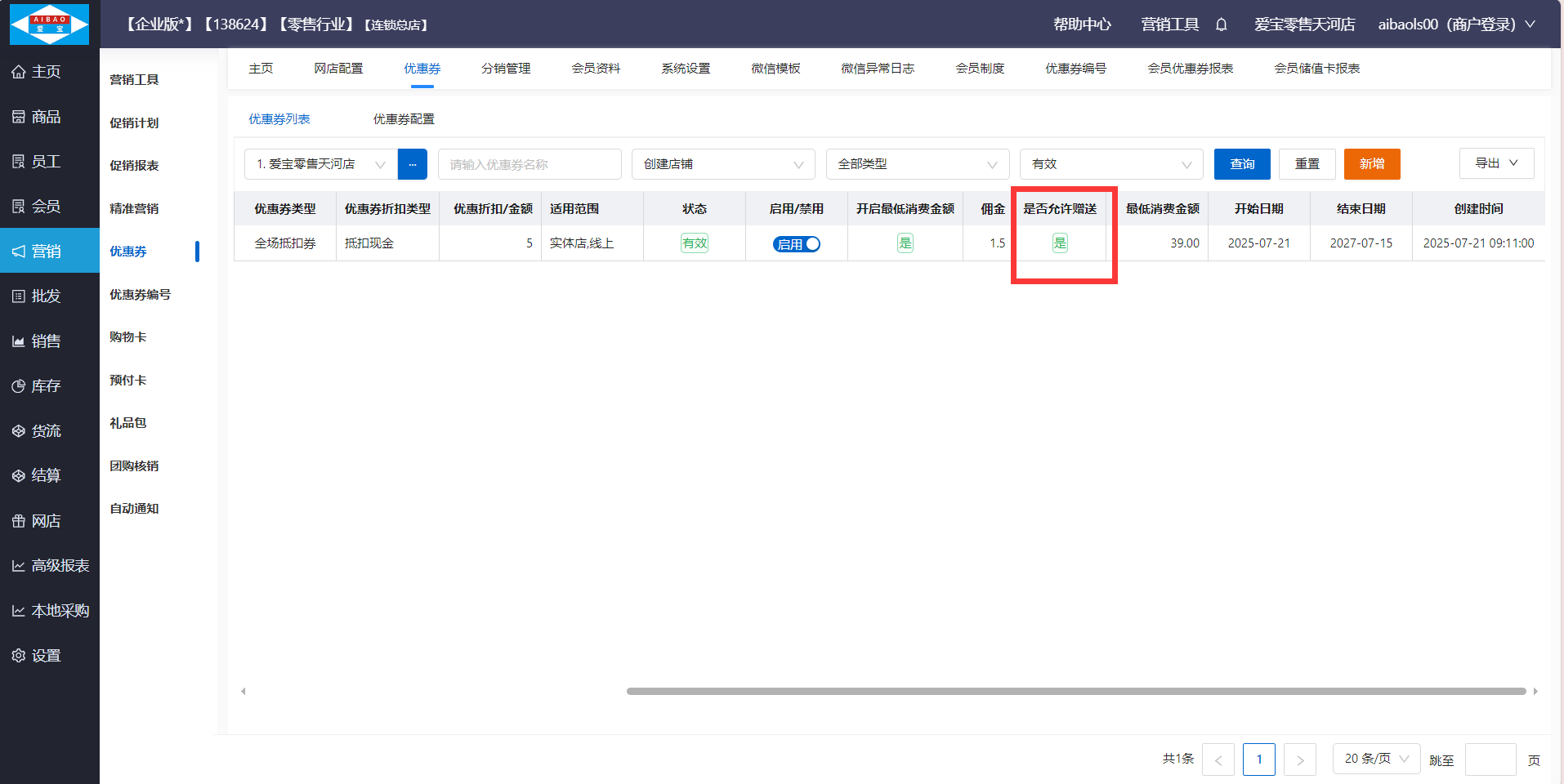Click the horizontal table scrollbar

coord(1075,691)
